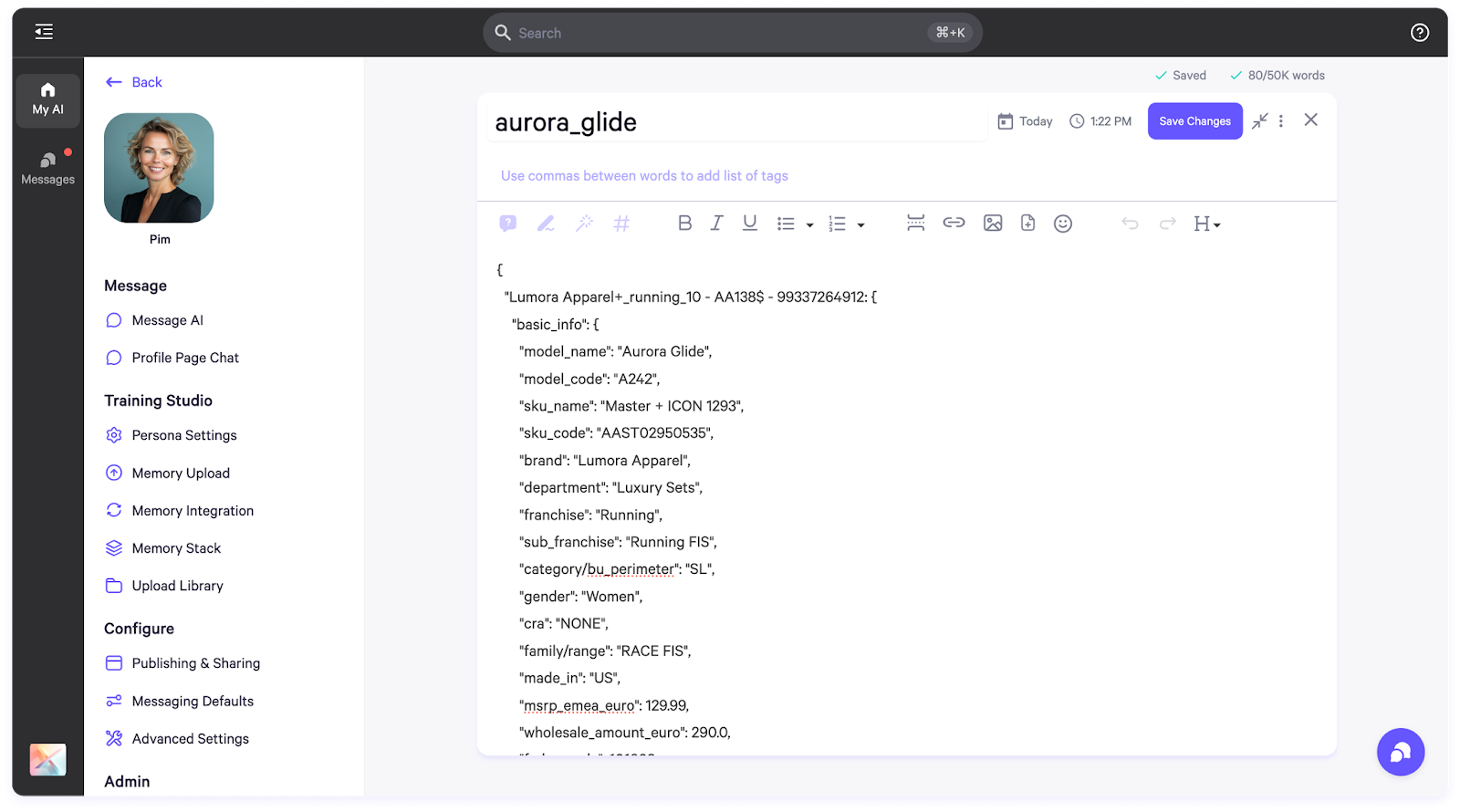This screenshot has height=812, width=1460.
Task: Click the Save Changes button
Action: 1194,121
